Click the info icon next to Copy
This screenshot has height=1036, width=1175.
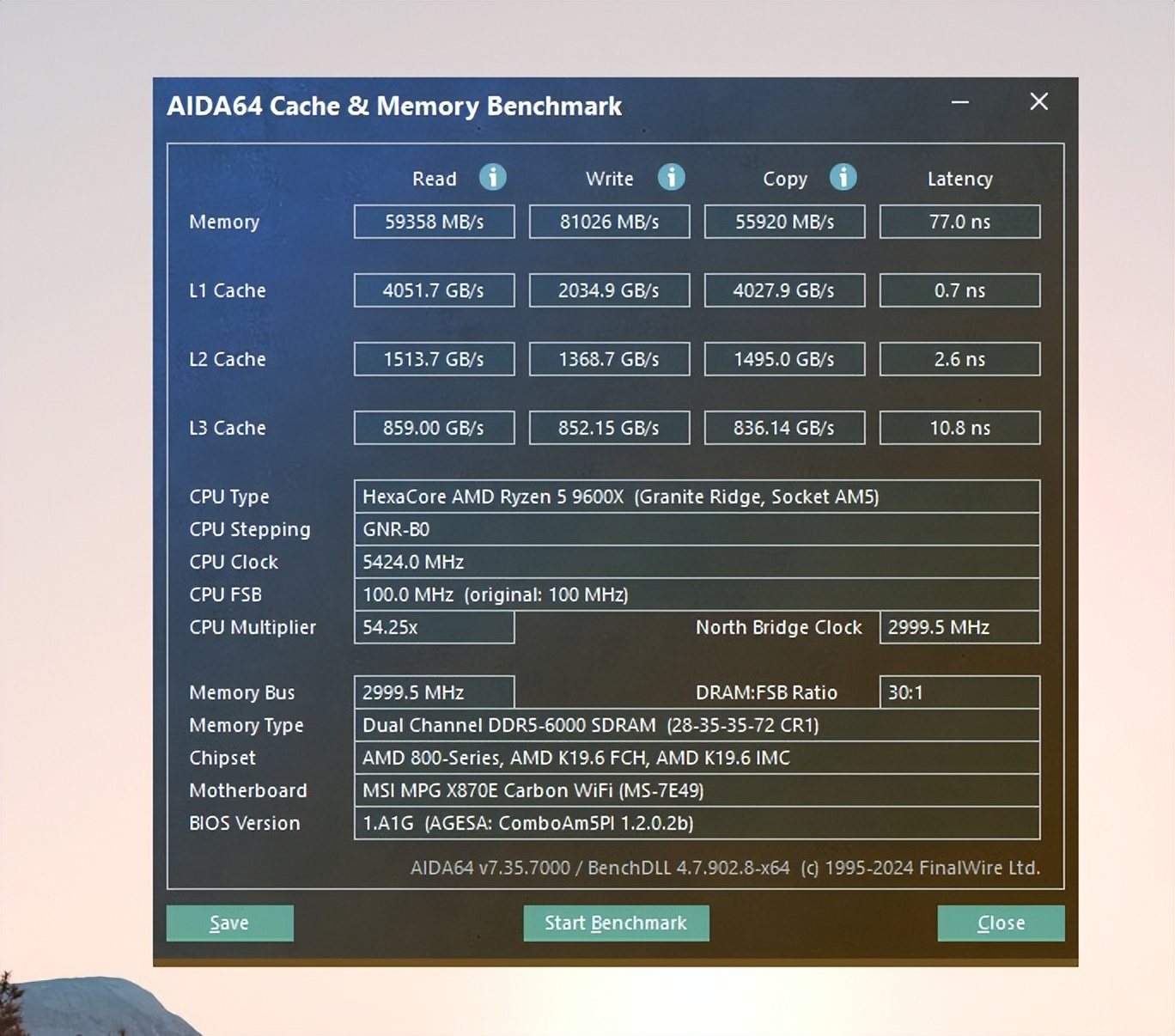(x=843, y=178)
